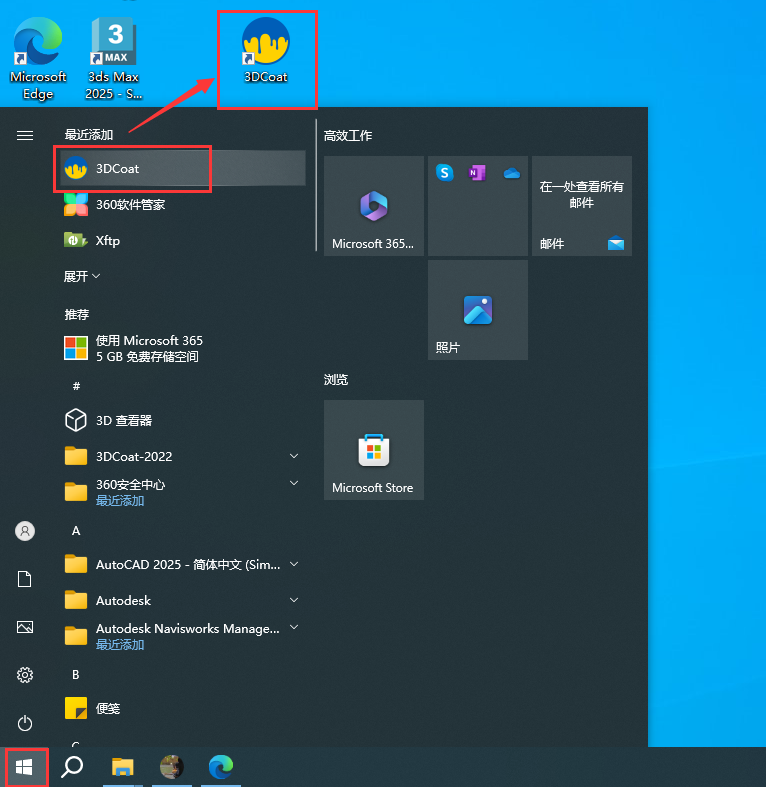Viewport: 766px width, 787px height.
Task: Open 360软件管家 in the recently added list
Action: click(x=183, y=205)
